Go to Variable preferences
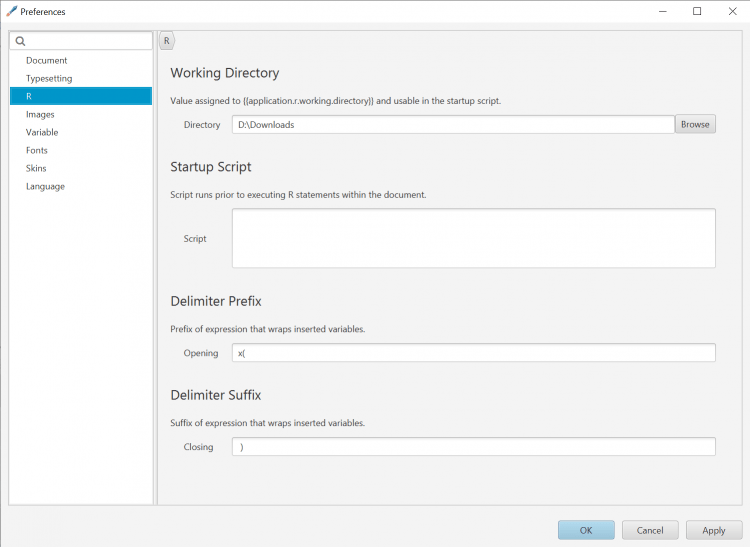This screenshot has height=547, width=750. click(42, 132)
